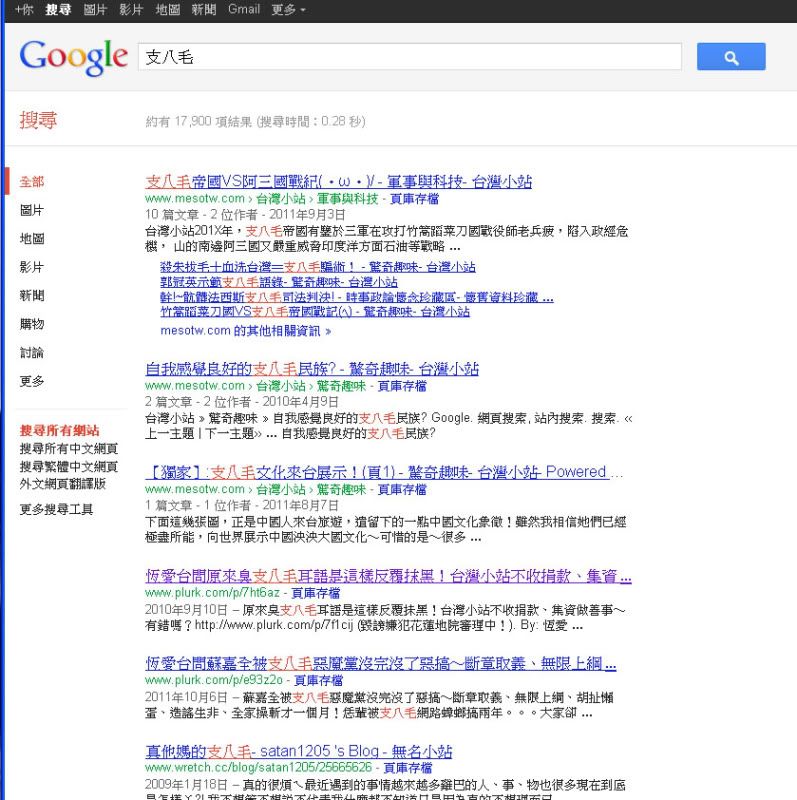
Task: Open result 真他媽的支八毛 satan1205's Blog
Action: point(298,751)
